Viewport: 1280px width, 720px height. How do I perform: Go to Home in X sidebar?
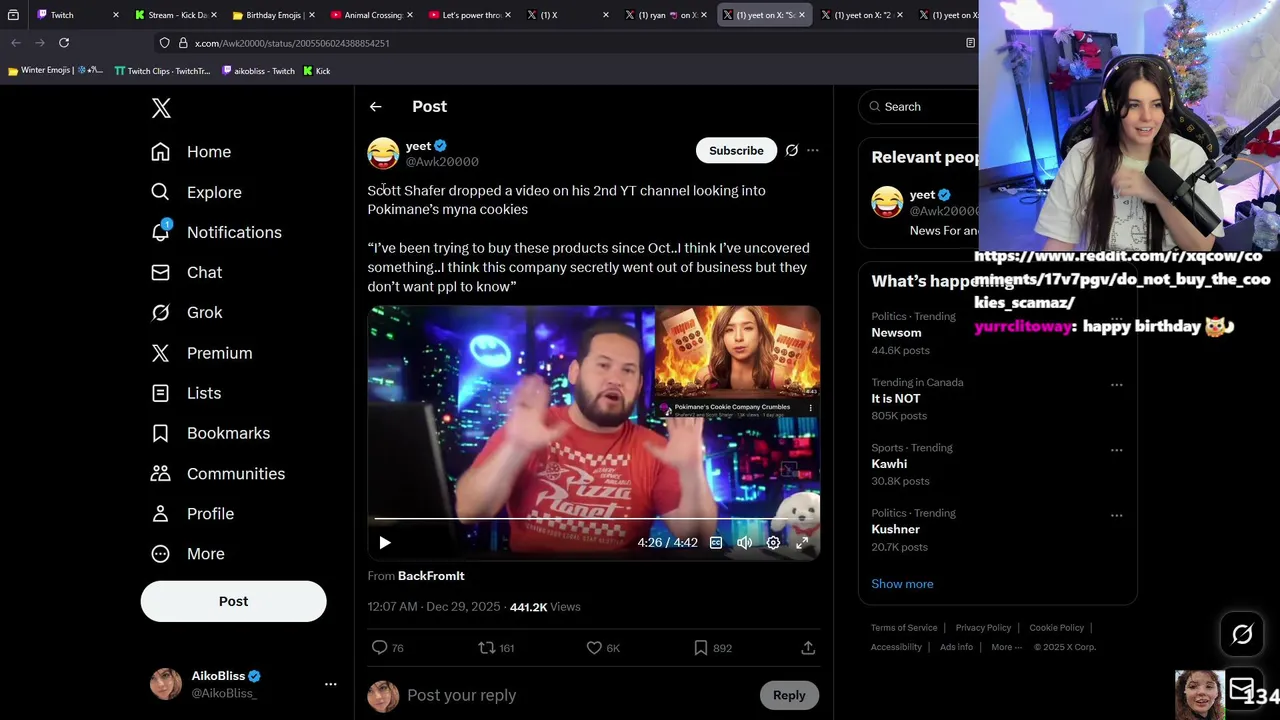click(209, 152)
